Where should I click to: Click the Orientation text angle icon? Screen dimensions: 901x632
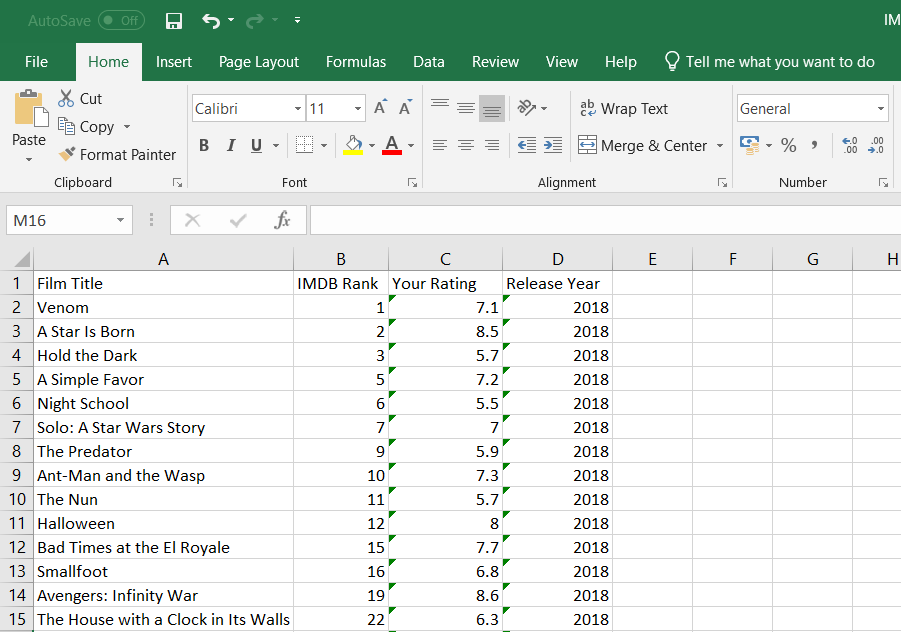(527, 107)
